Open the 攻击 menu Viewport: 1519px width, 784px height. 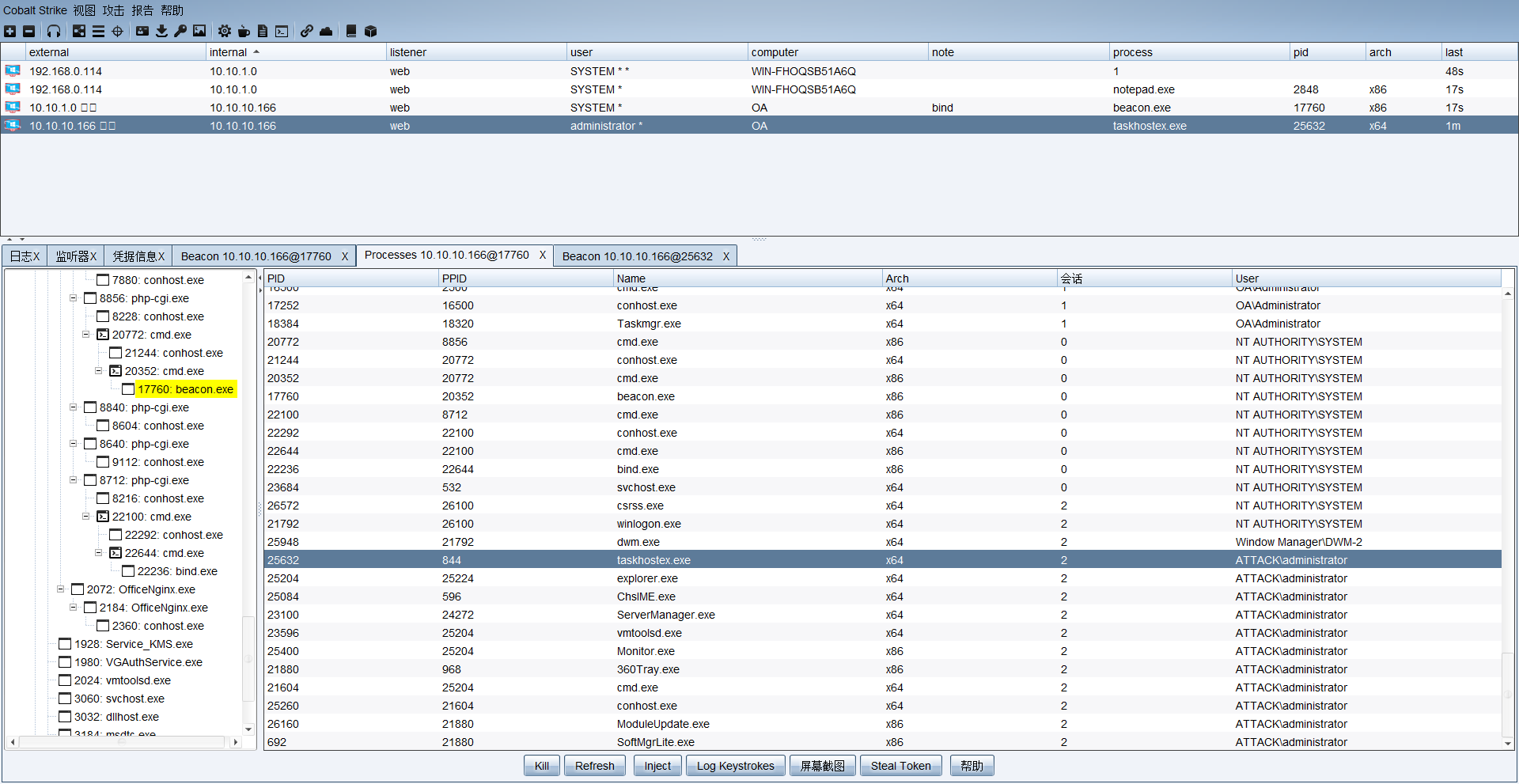pos(113,10)
